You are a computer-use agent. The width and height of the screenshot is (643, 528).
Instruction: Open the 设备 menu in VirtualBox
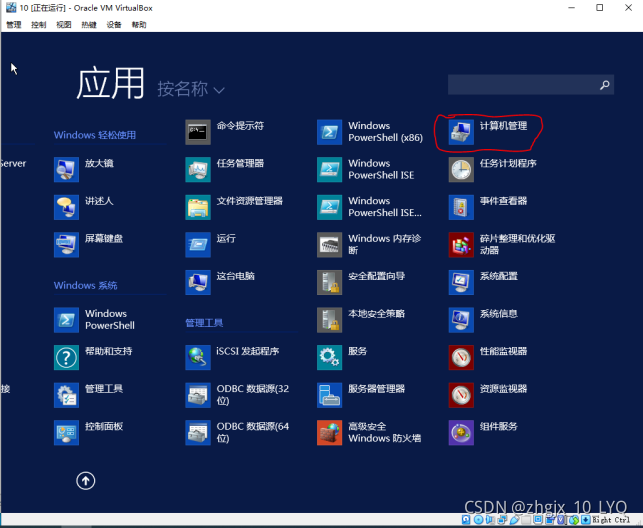point(114,25)
